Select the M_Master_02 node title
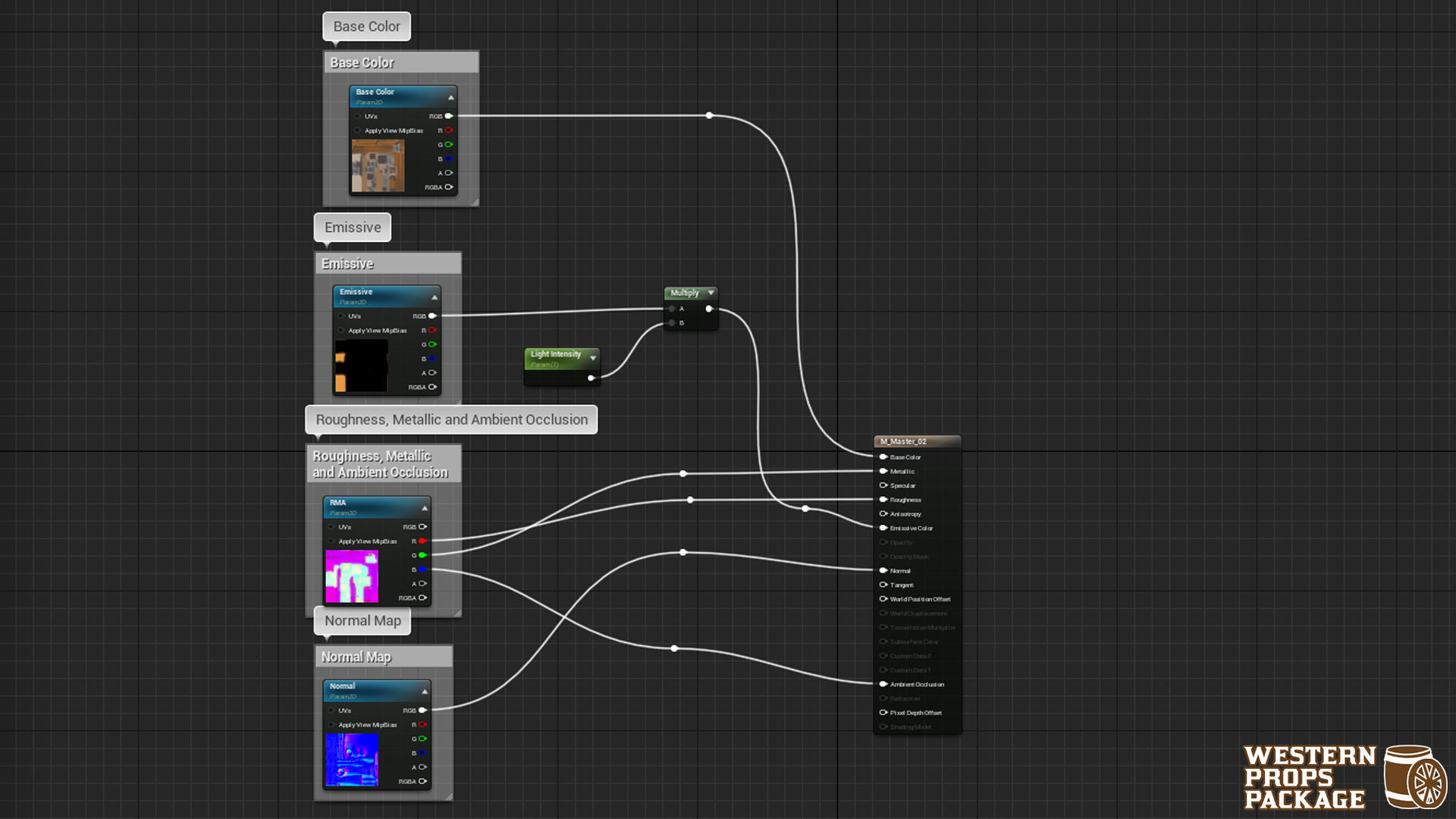This screenshot has width=1456, height=819. 903,441
